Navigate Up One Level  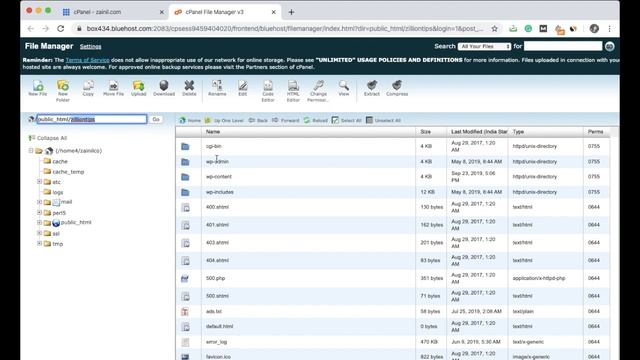224,120
